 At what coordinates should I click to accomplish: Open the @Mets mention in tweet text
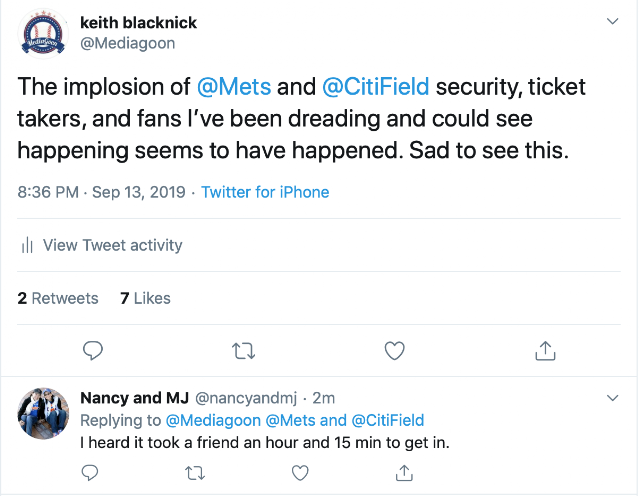pos(234,87)
